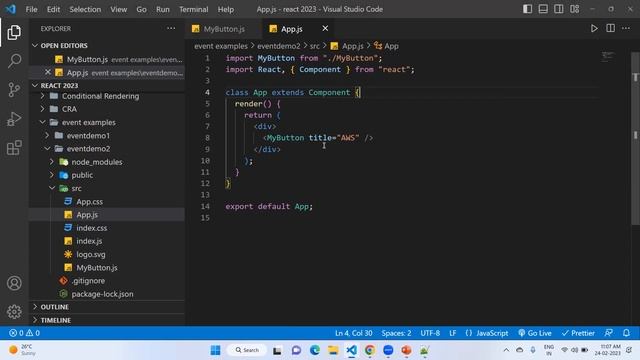Open the Help menu
The width and height of the screenshot is (640, 360).
226,9
